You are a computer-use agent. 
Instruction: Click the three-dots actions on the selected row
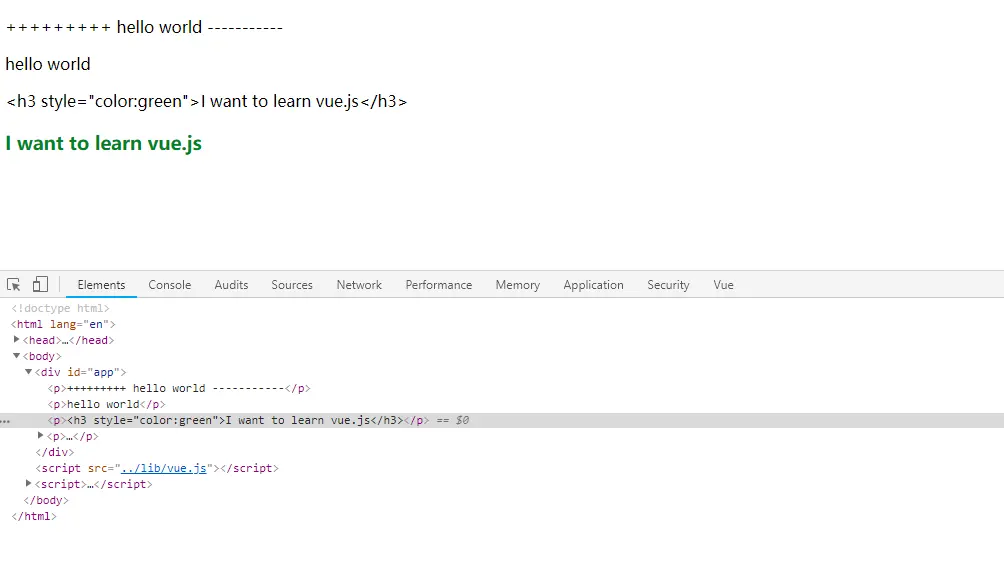[6, 421]
